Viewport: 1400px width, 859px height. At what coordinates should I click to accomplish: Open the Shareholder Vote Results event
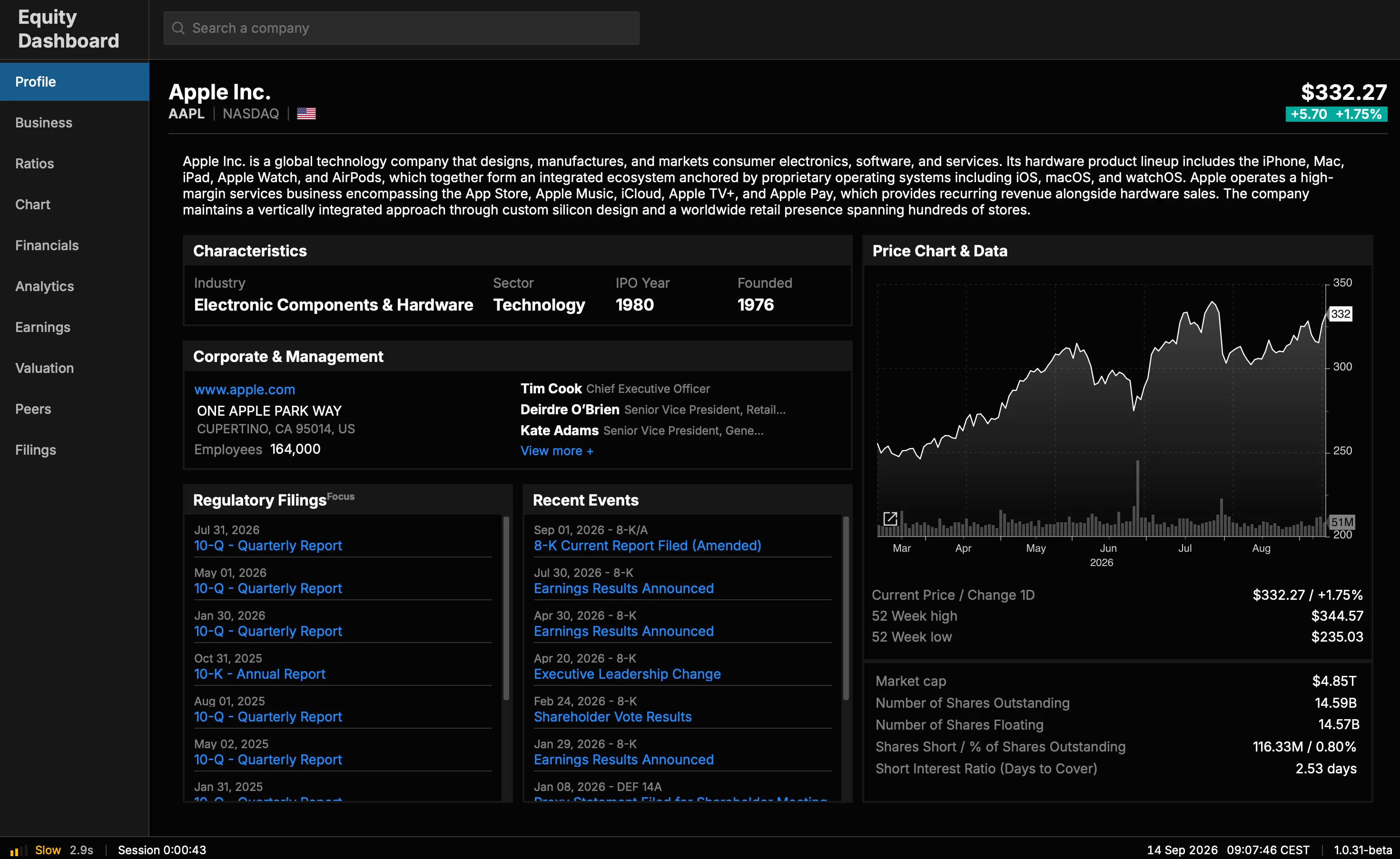click(613, 716)
